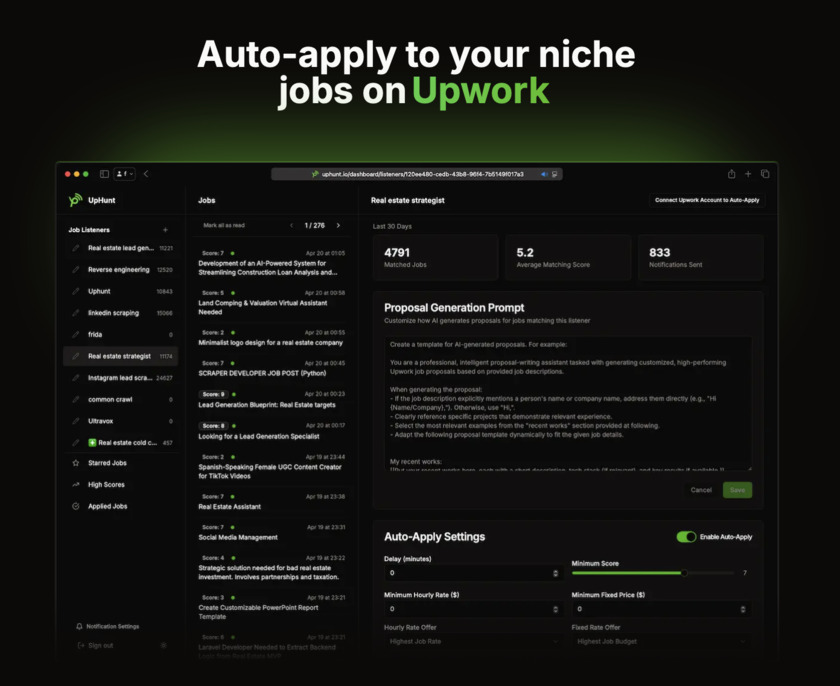
Task: Edit the Real estate cold c... listener pencil
Action: [76, 443]
